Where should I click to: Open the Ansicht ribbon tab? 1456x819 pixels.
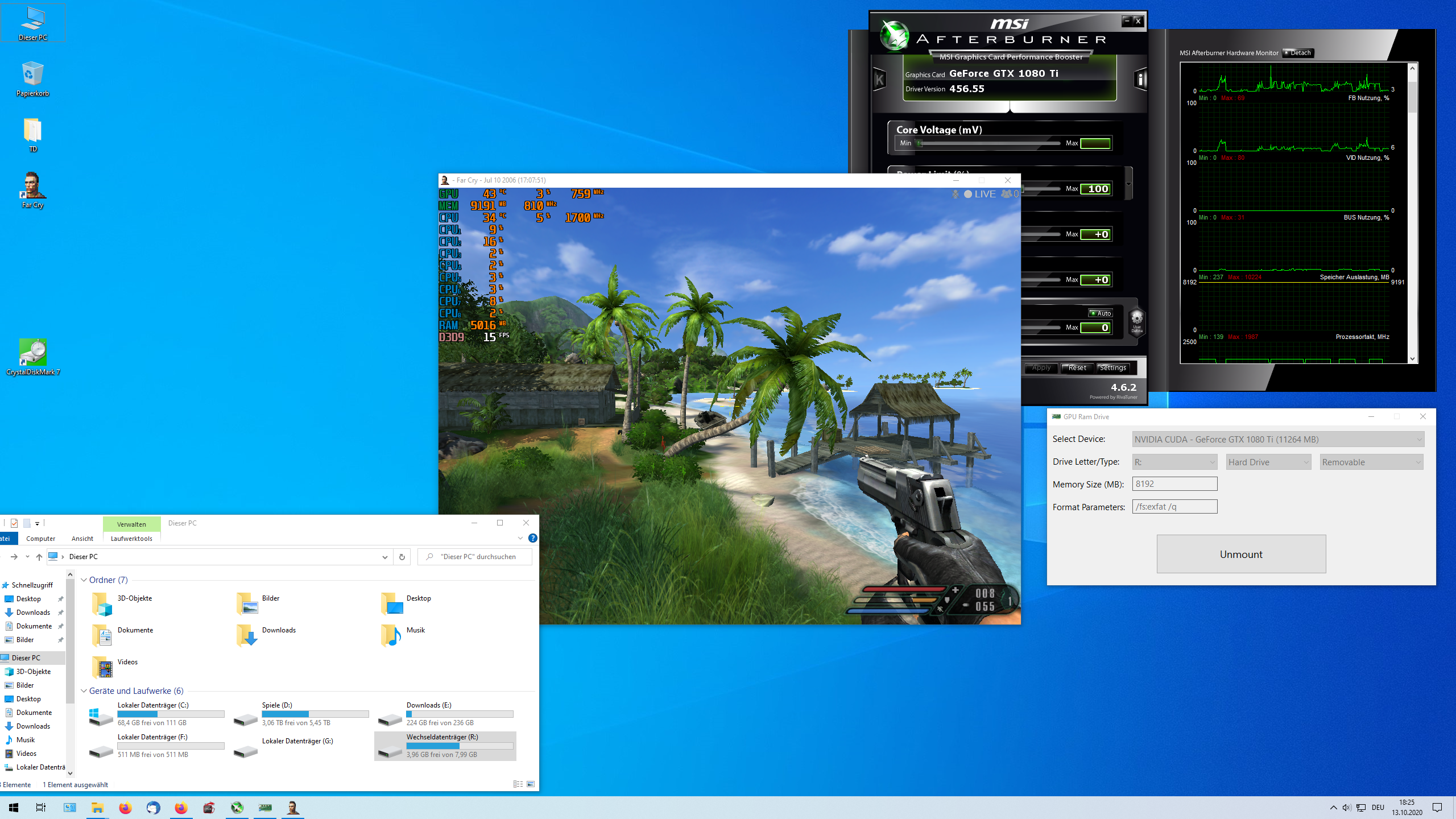coord(82,539)
